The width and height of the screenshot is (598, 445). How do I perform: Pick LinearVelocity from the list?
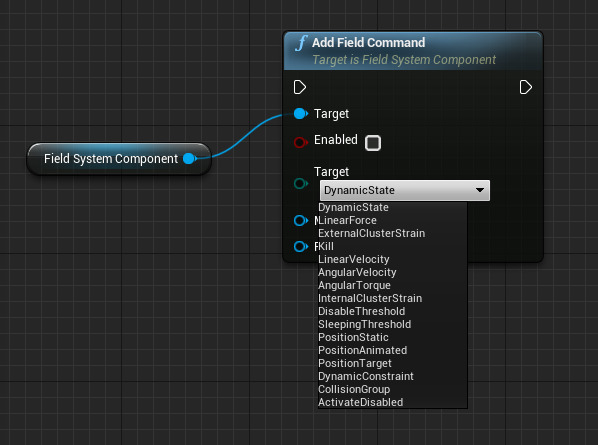(392, 259)
